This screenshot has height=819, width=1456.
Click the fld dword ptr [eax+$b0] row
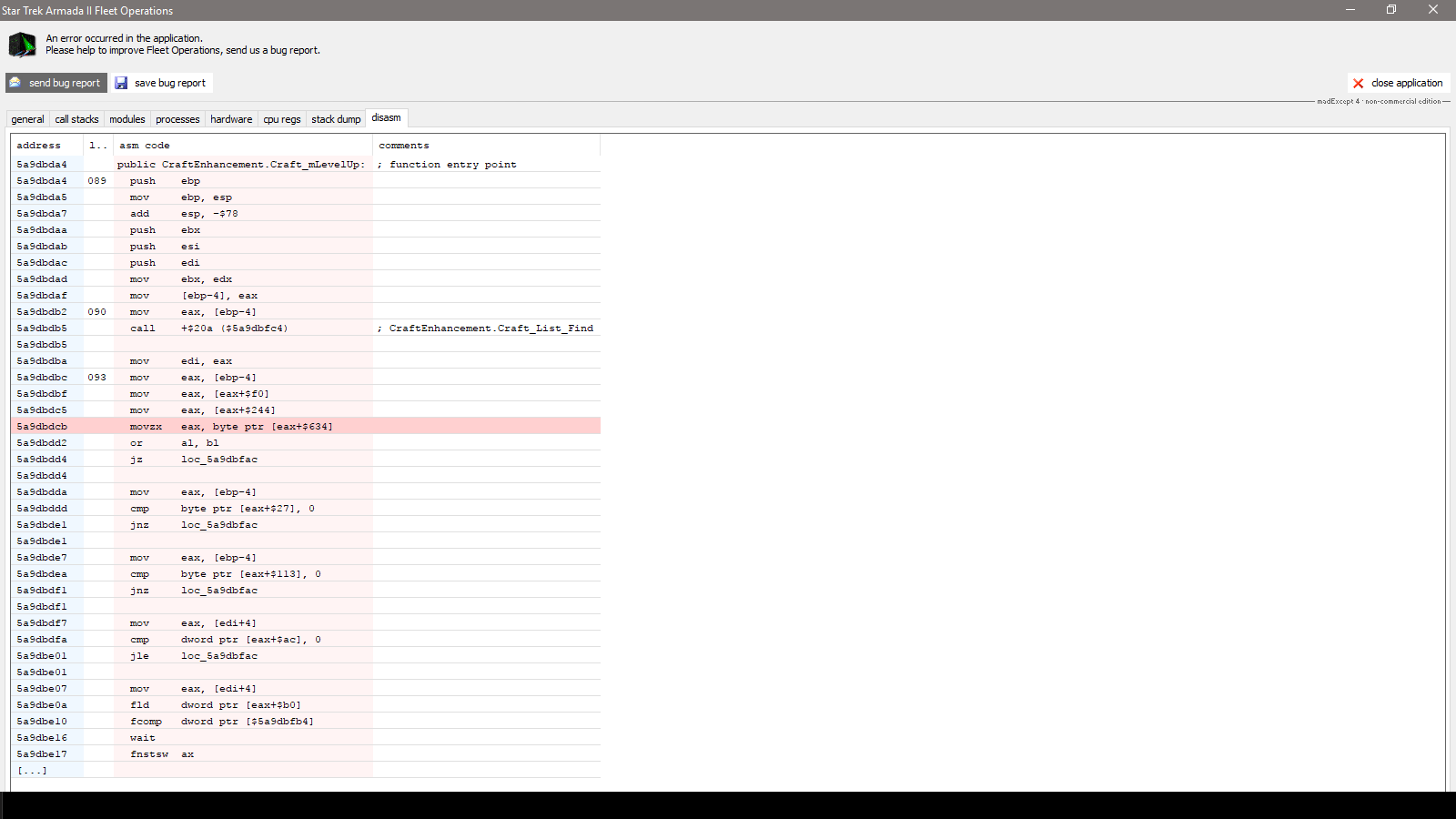click(306, 705)
